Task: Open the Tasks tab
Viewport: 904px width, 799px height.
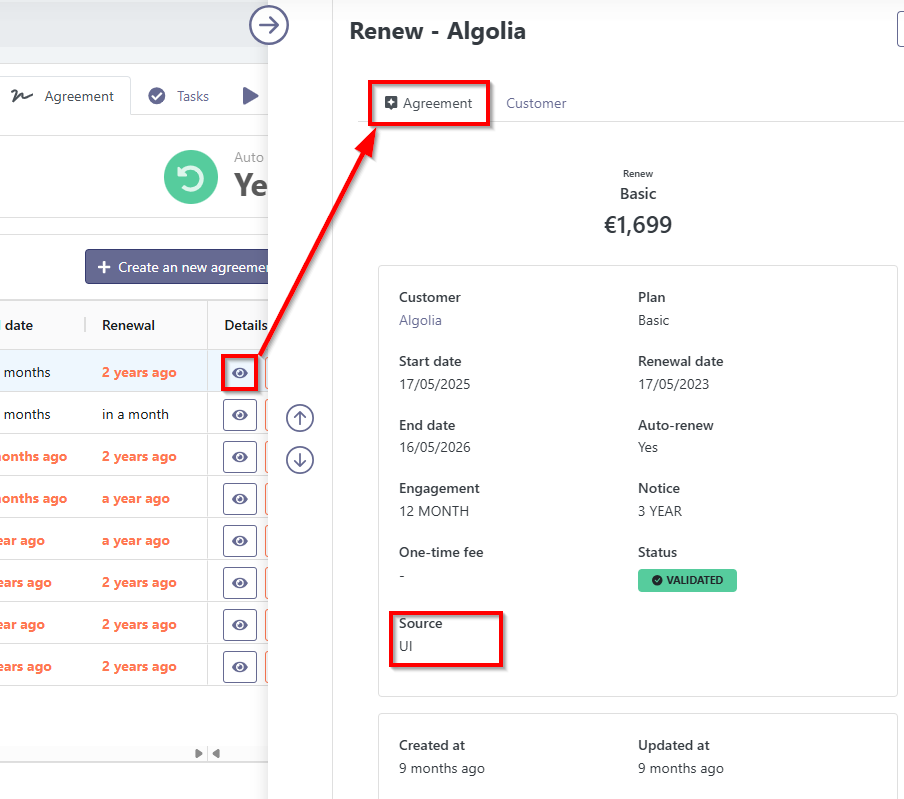Action: coord(191,96)
